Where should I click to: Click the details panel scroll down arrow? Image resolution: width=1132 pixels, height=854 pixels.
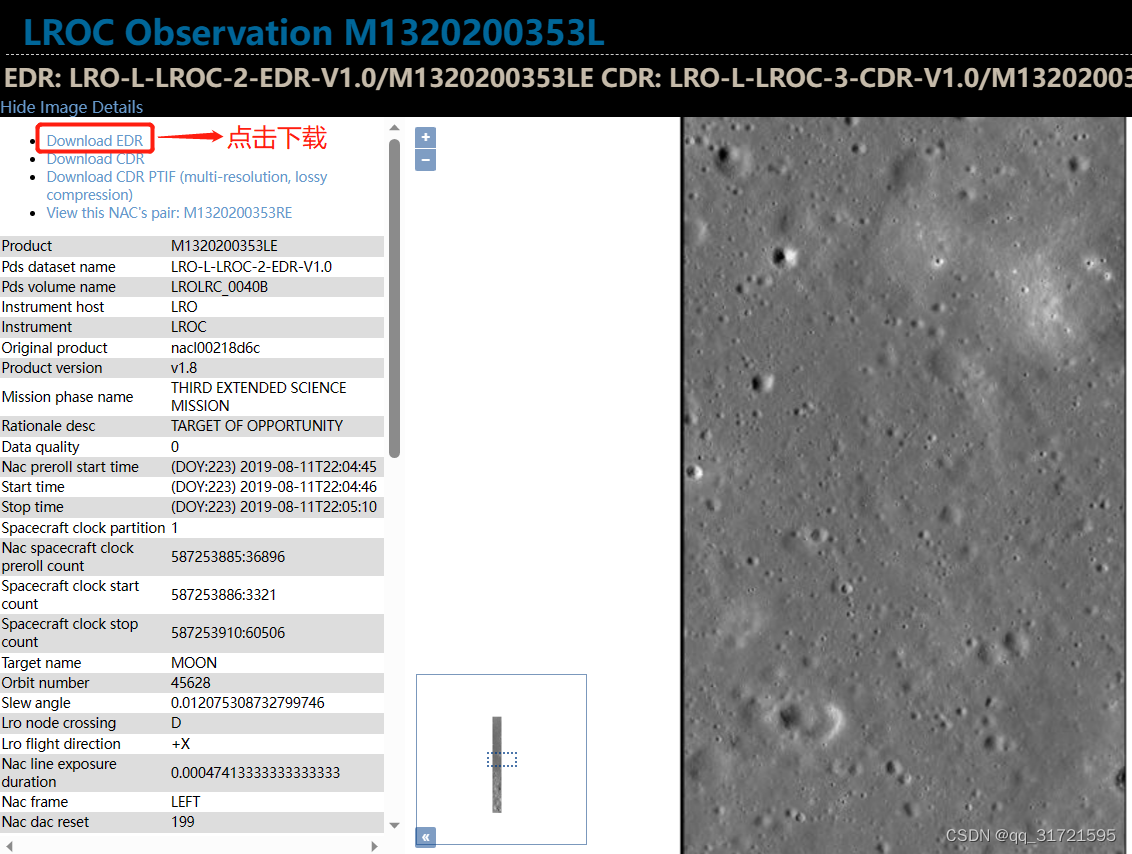pos(394,825)
